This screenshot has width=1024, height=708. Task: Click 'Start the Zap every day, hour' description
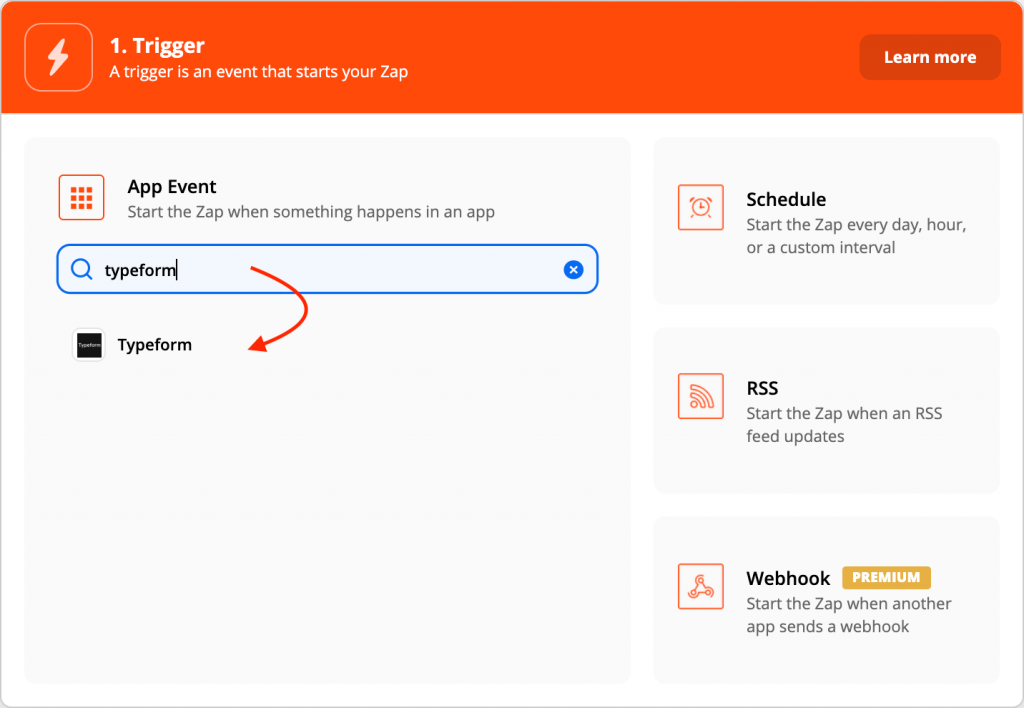pyautogui.click(x=856, y=236)
